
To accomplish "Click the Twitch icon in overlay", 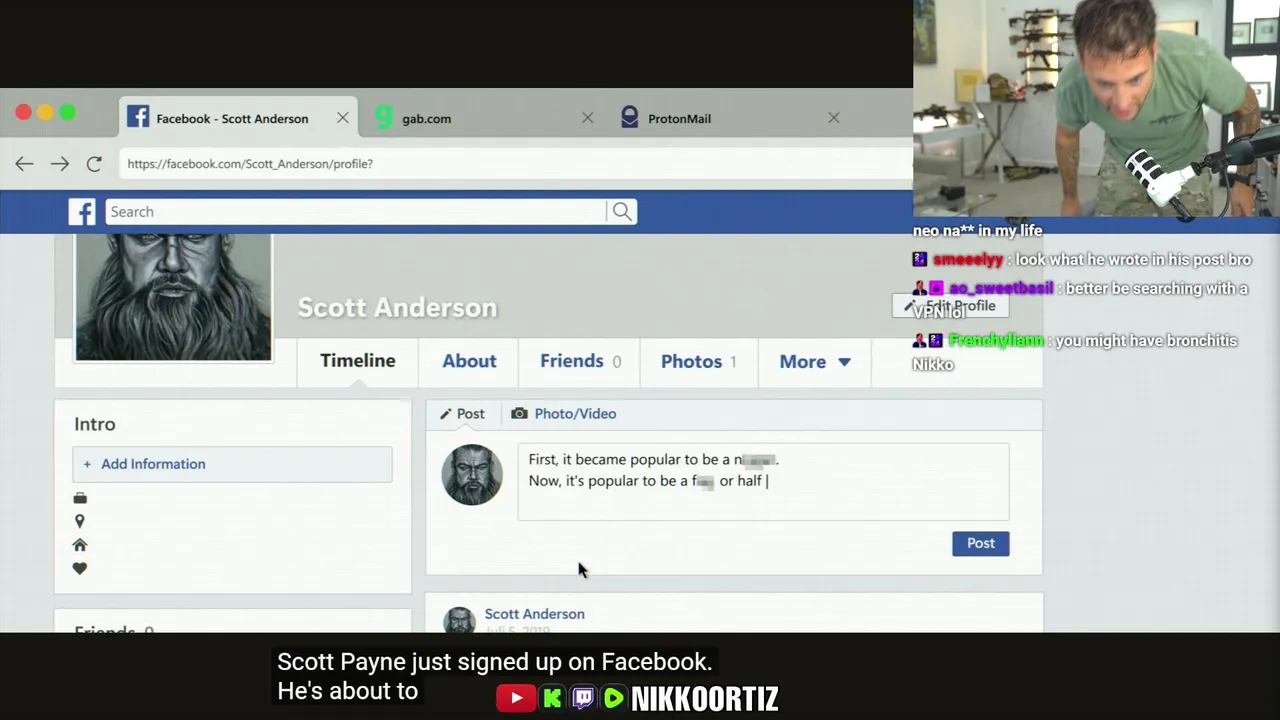I will (583, 698).
